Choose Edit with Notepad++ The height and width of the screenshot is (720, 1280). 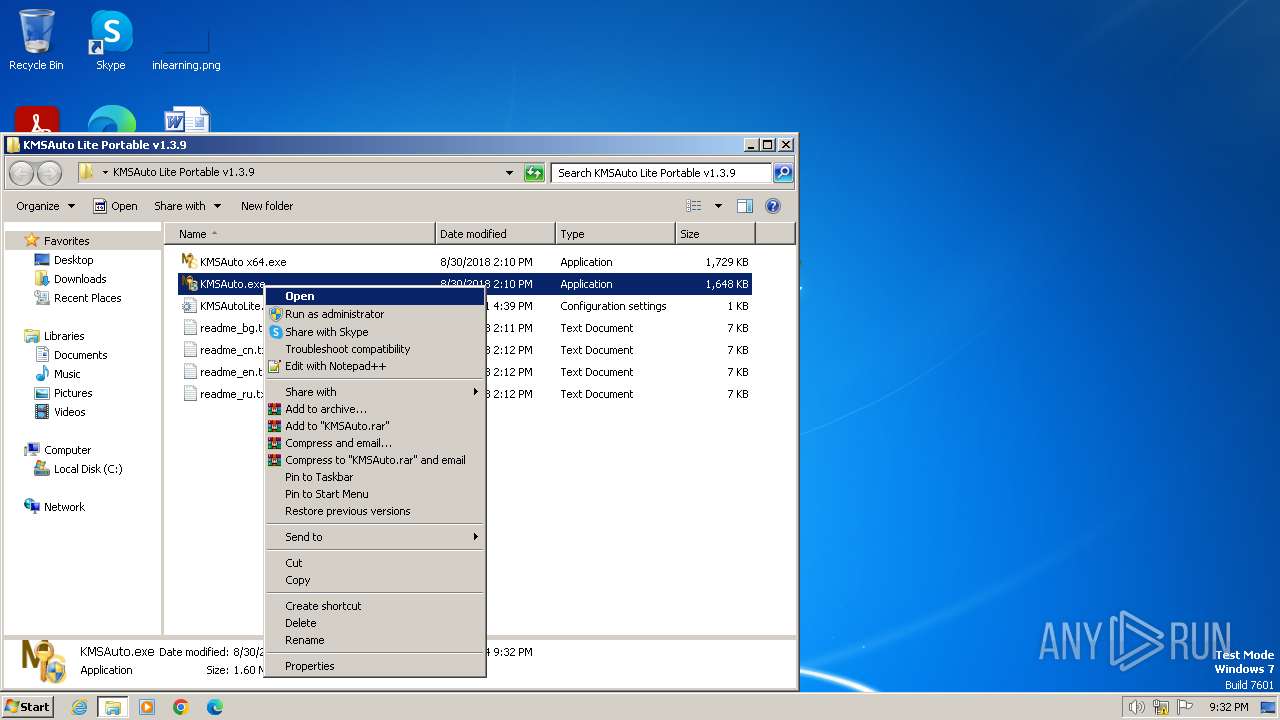click(374, 366)
